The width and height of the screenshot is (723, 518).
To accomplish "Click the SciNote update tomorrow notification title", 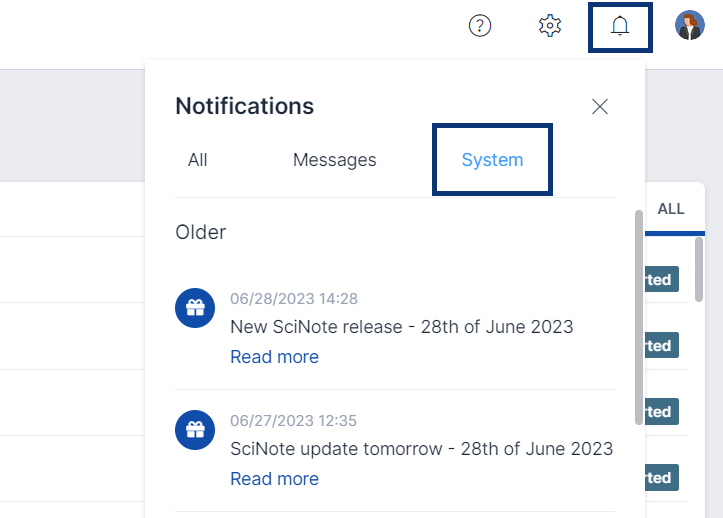I will (x=421, y=449).
